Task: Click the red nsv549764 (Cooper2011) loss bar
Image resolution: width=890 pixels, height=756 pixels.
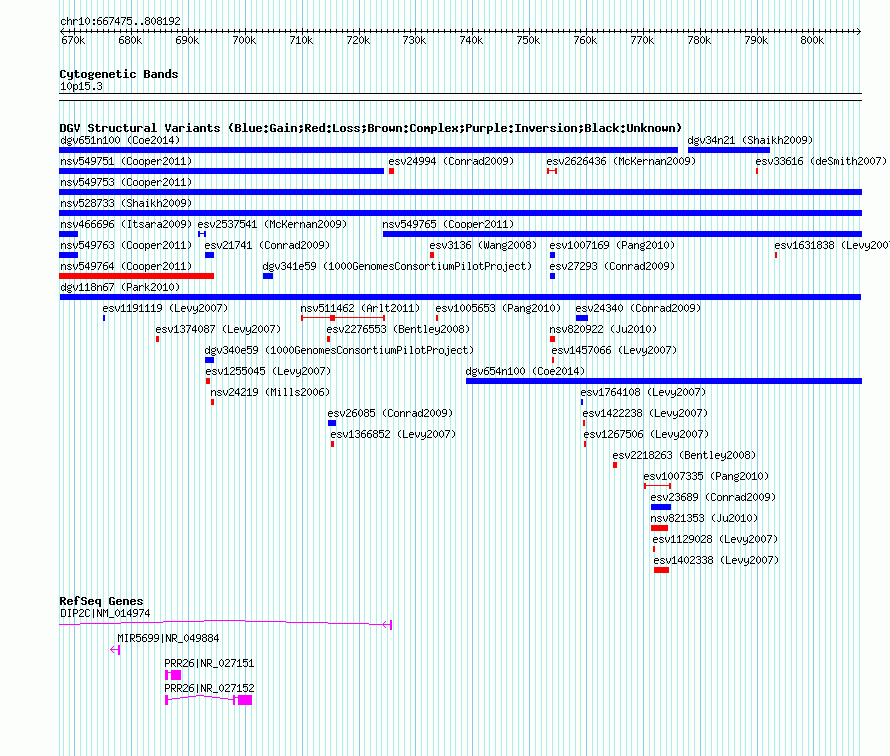Action: tap(137, 276)
